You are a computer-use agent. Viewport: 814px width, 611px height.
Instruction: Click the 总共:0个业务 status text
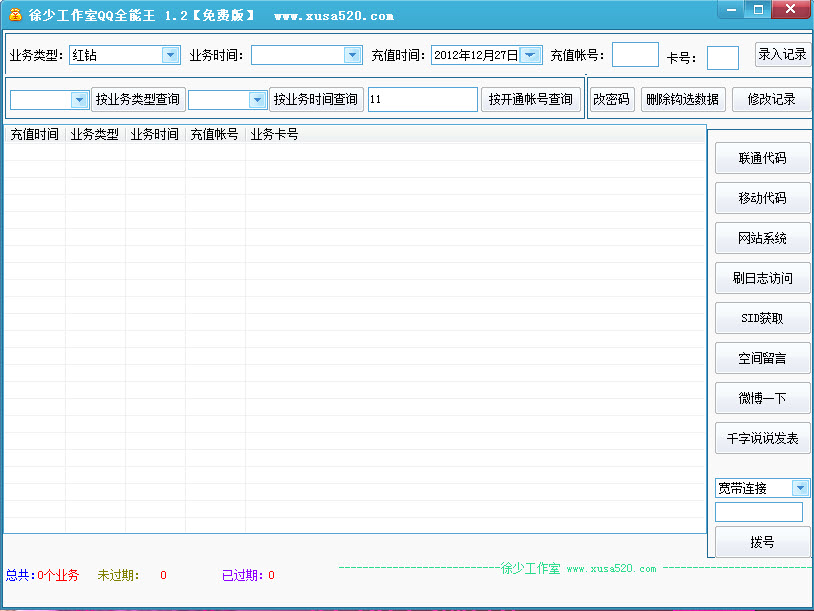[x=43, y=575]
